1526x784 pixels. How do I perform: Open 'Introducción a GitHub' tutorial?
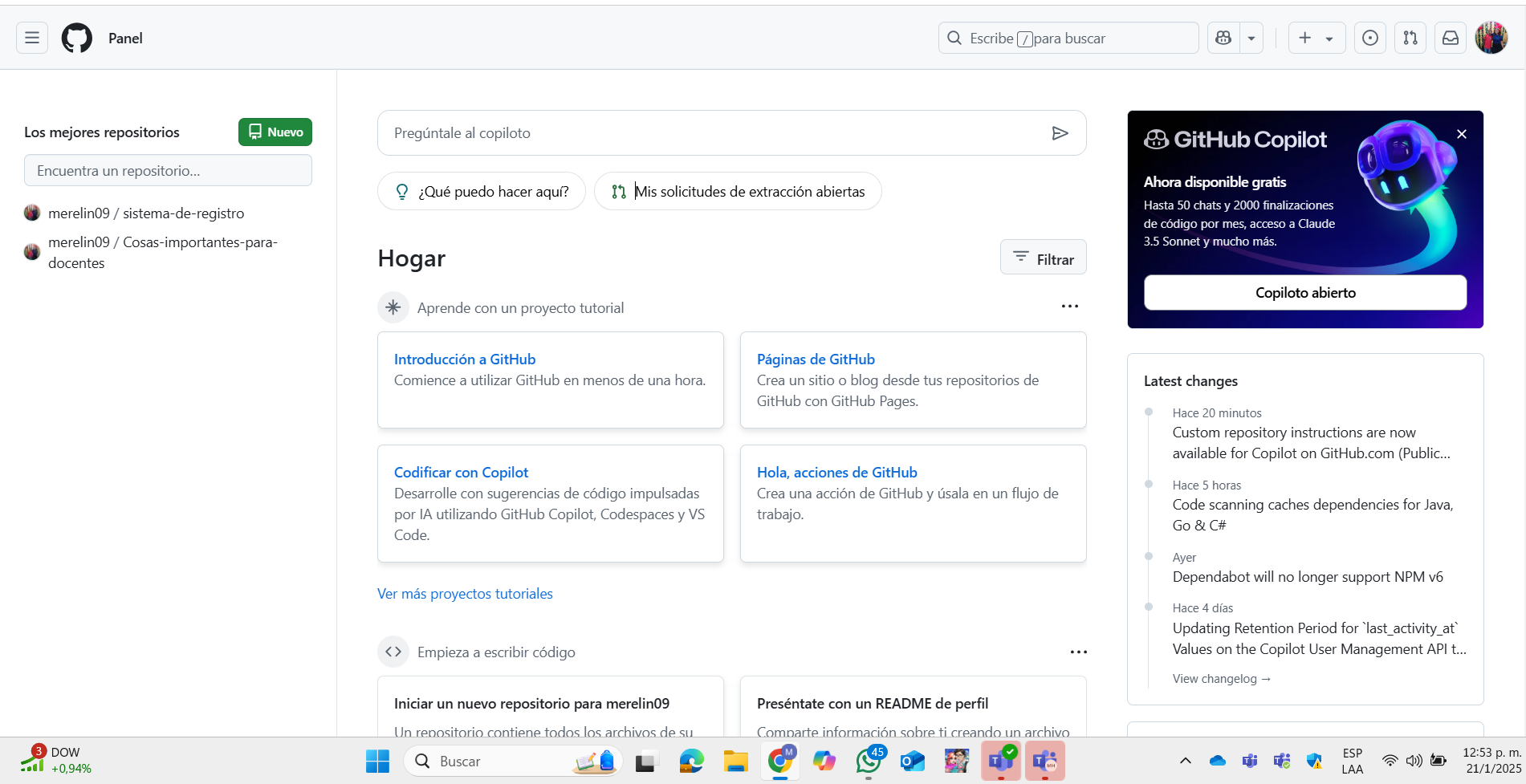[x=464, y=359]
